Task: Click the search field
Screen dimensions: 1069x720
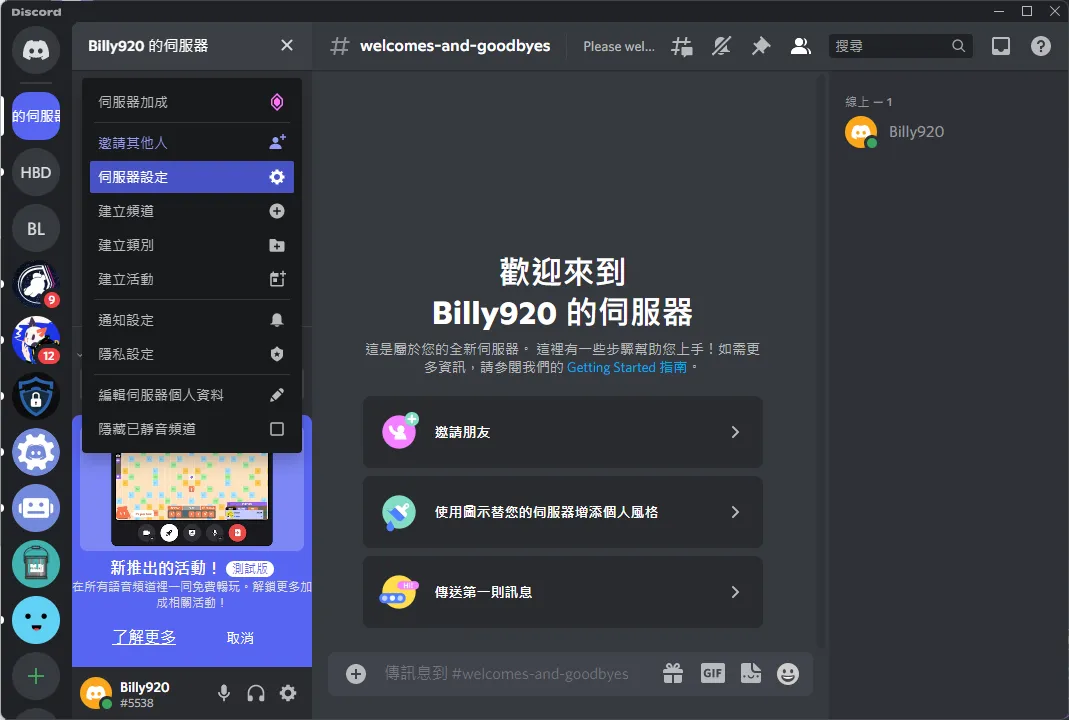Action: (x=900, y=46)
